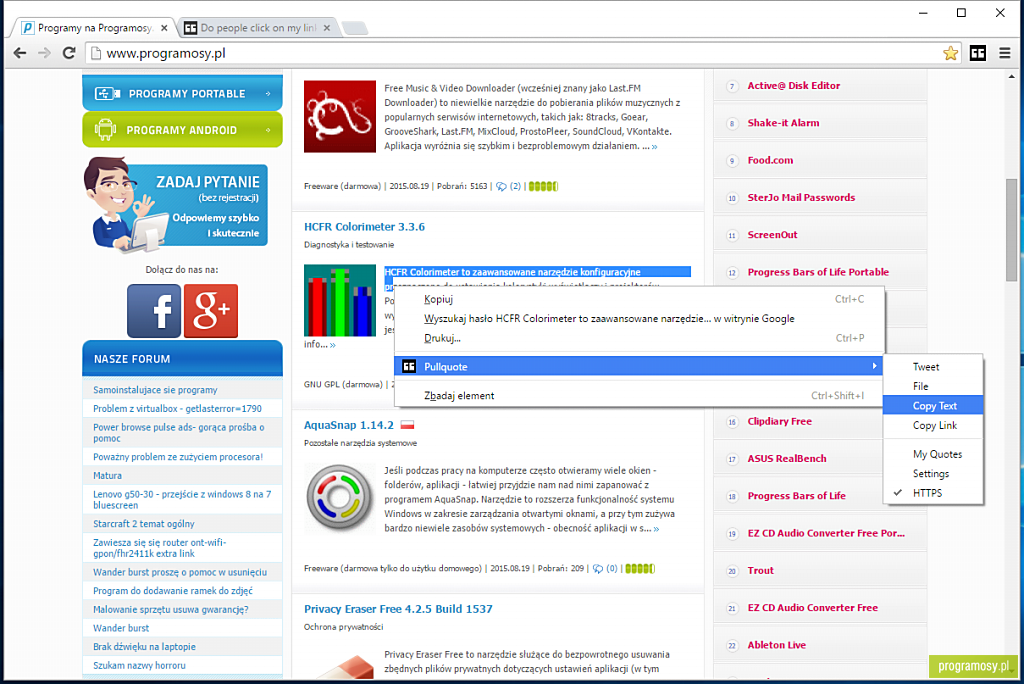Switch to 'Do people click on my link' tab

[258, 27]
